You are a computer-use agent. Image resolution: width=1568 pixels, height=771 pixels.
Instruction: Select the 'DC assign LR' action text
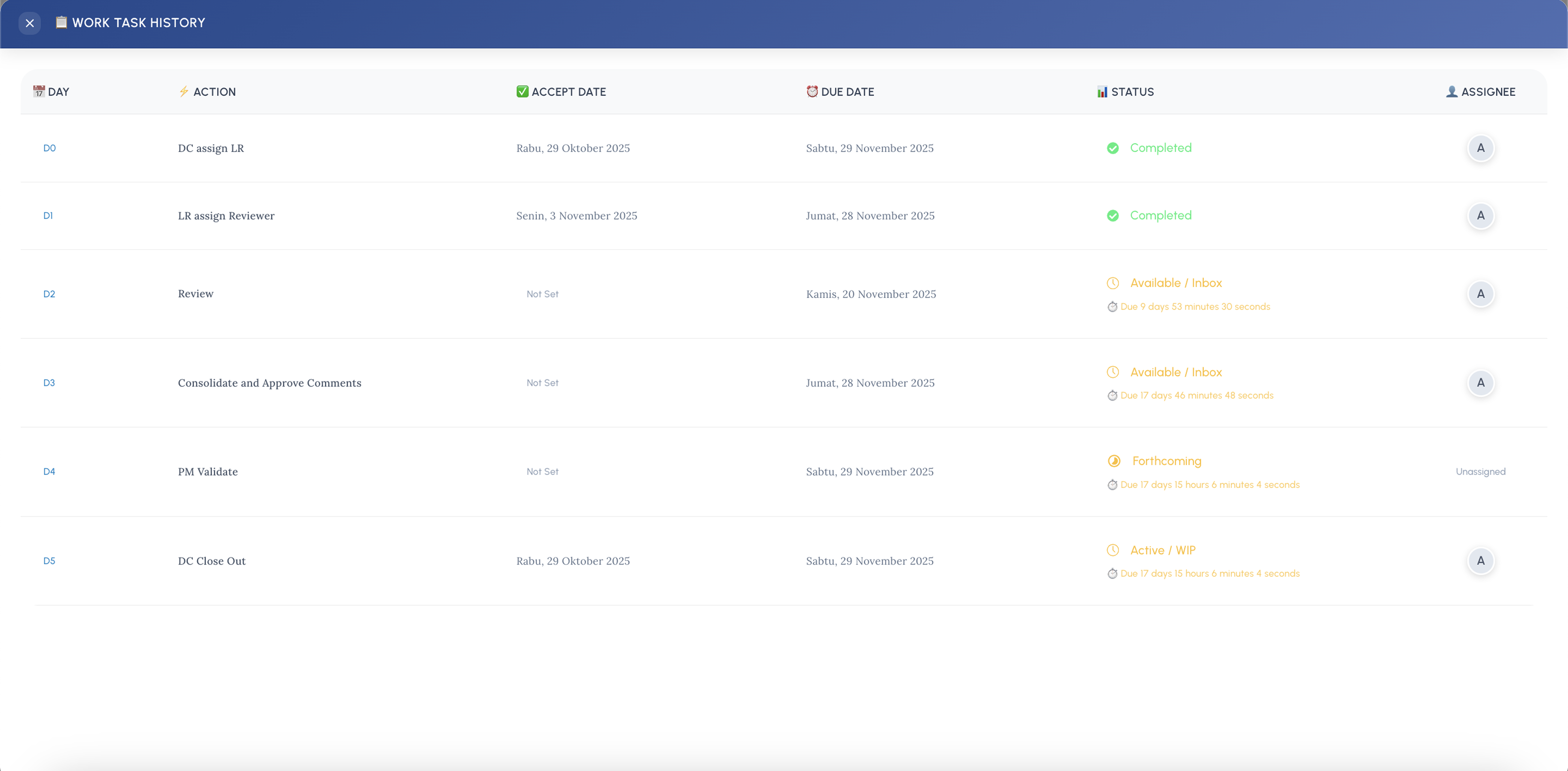pyautogui.click(x=211, y=148)
